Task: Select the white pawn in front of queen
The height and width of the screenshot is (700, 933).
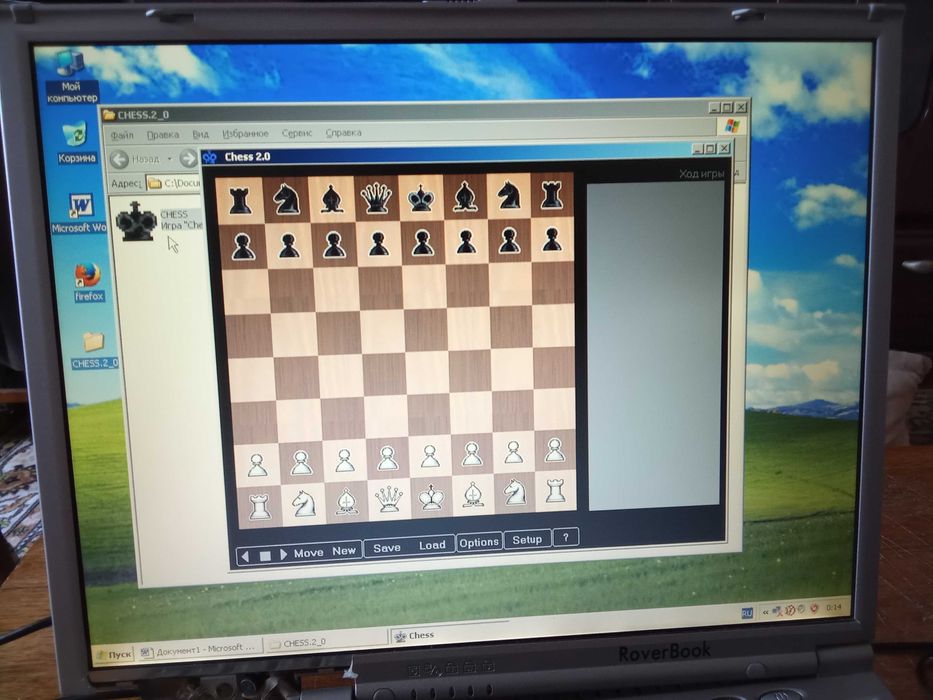Action: pyautogui.click(x=387, y=458)
